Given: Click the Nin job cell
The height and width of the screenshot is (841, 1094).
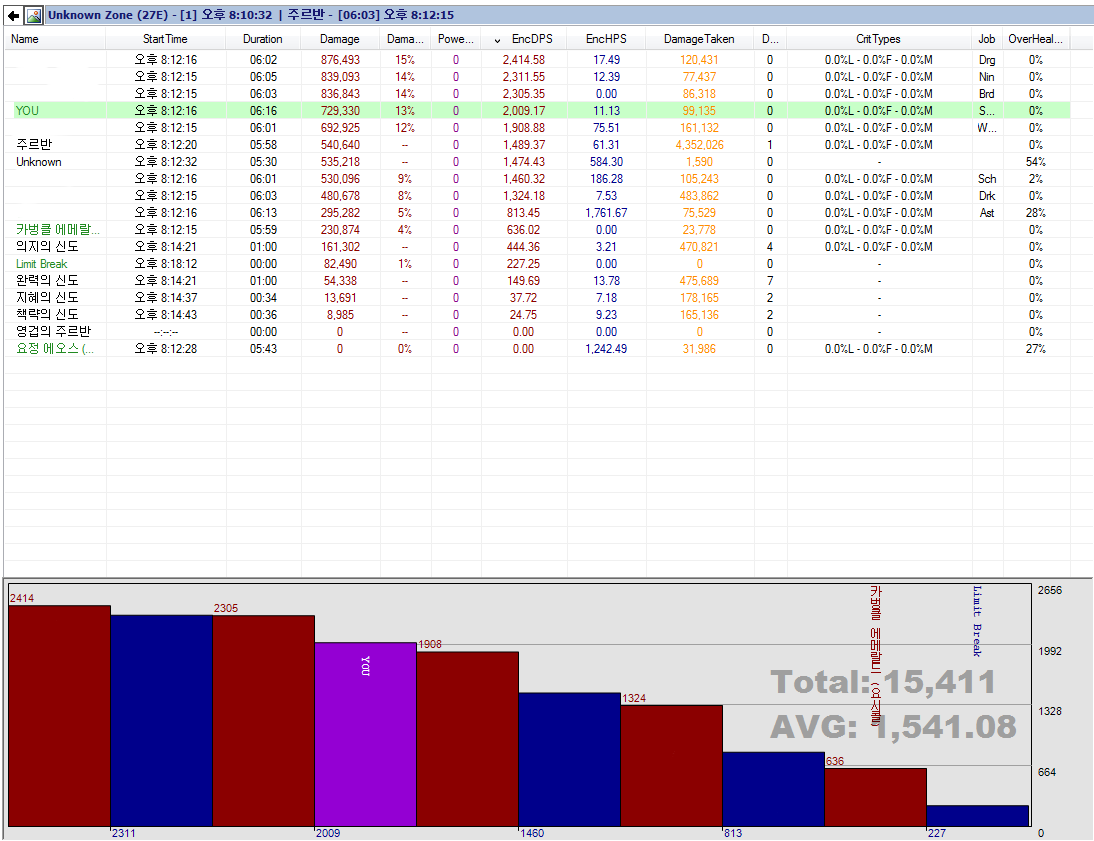Looking at the screenshot, I should point(986,77).
